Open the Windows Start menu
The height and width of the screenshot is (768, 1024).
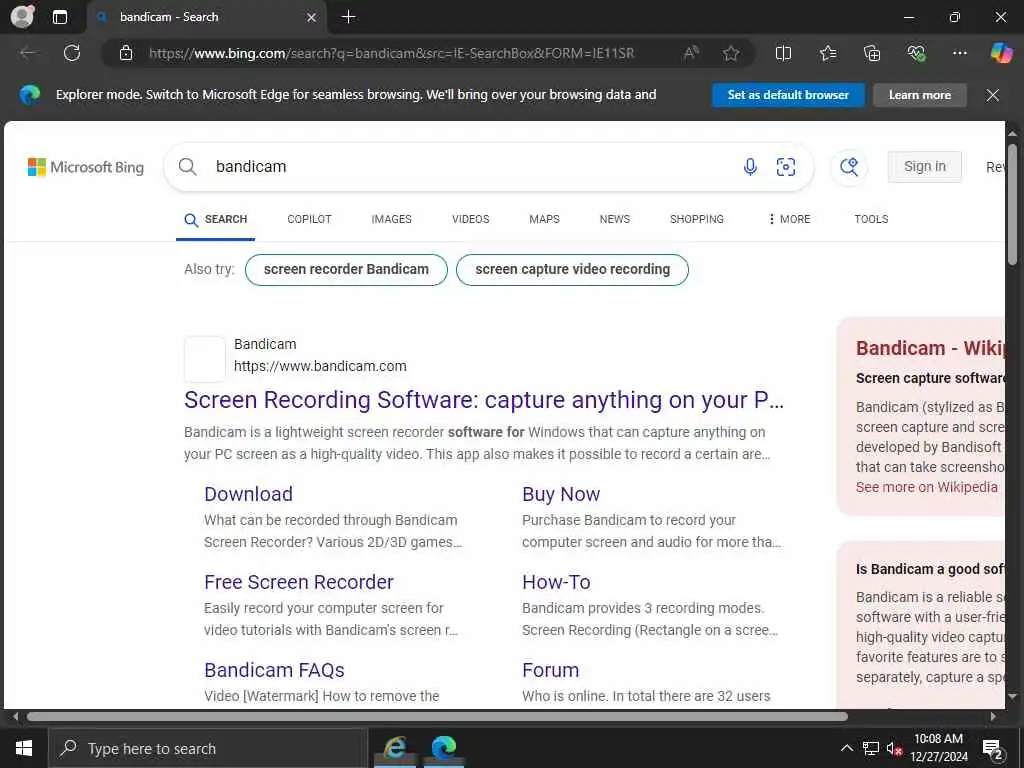pos(24,748)
